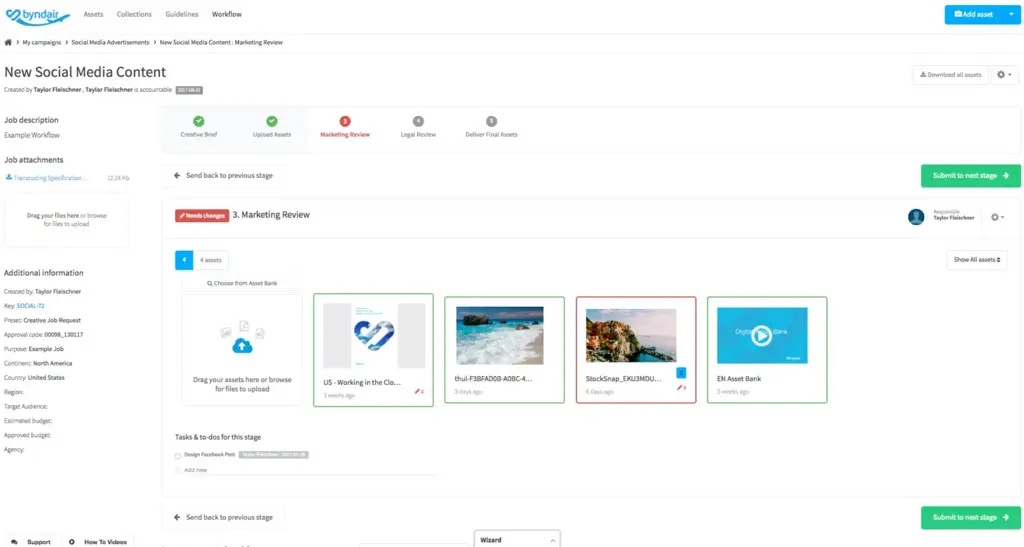Open the job settings gear dropdown

pyautogui.click(x=1004, y=75)
